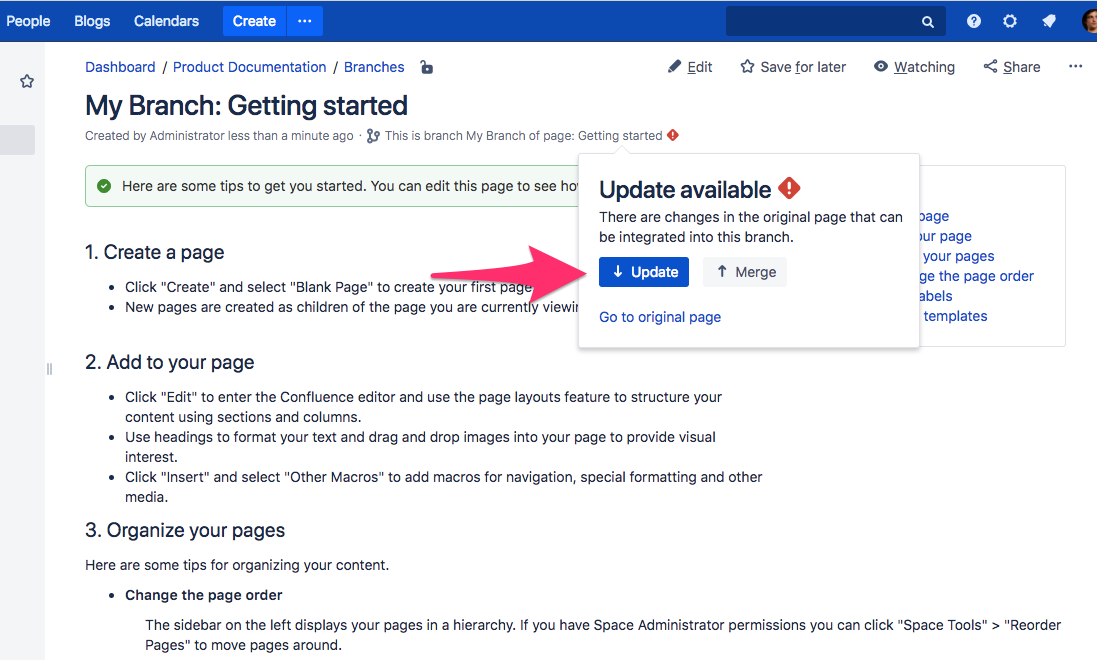Click the sidebar resize handle
Screen dimensions: 1097x660
click(49, 369)
